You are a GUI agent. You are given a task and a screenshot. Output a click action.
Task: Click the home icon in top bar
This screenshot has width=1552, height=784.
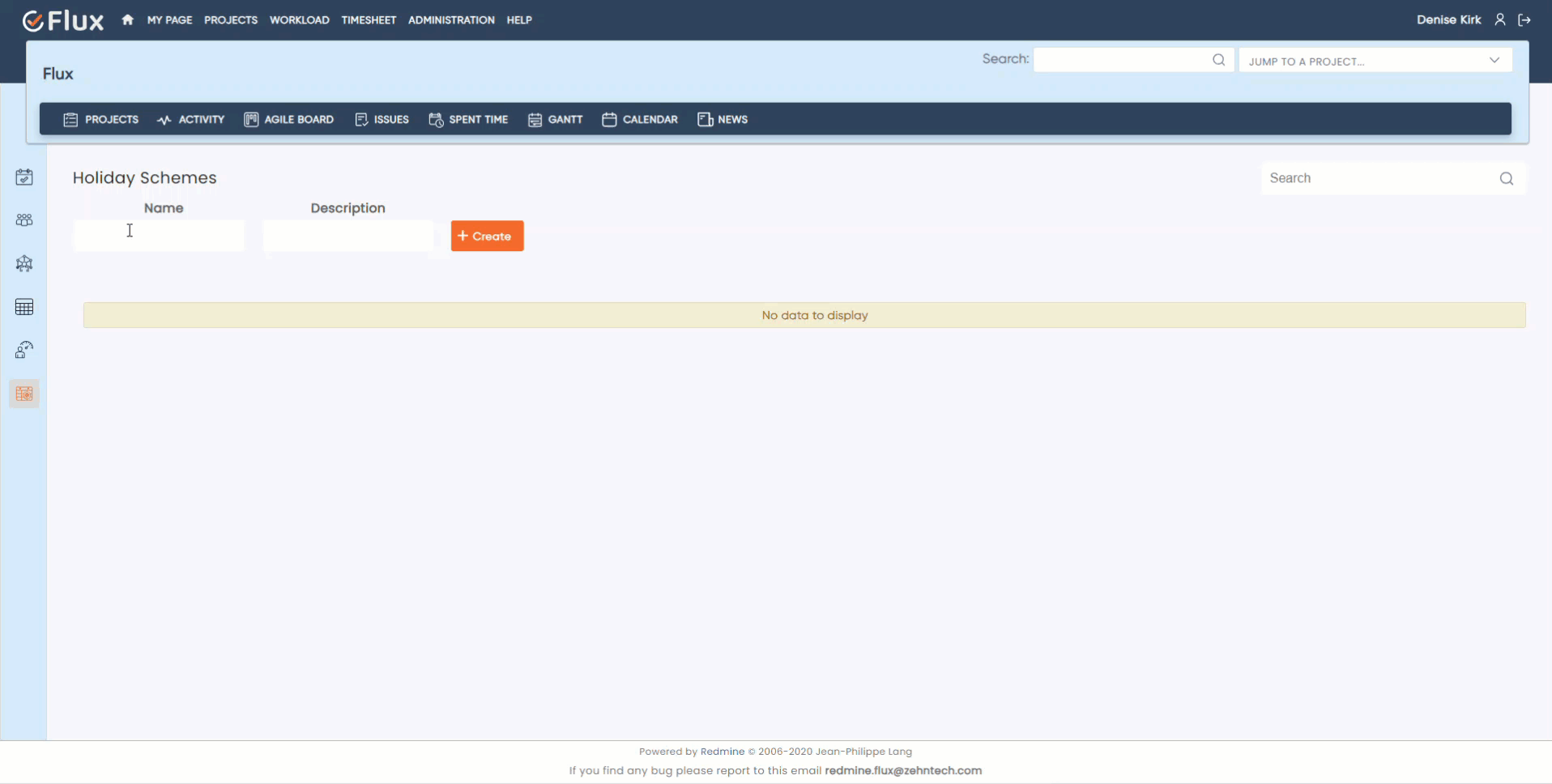[x=127, y=20]
